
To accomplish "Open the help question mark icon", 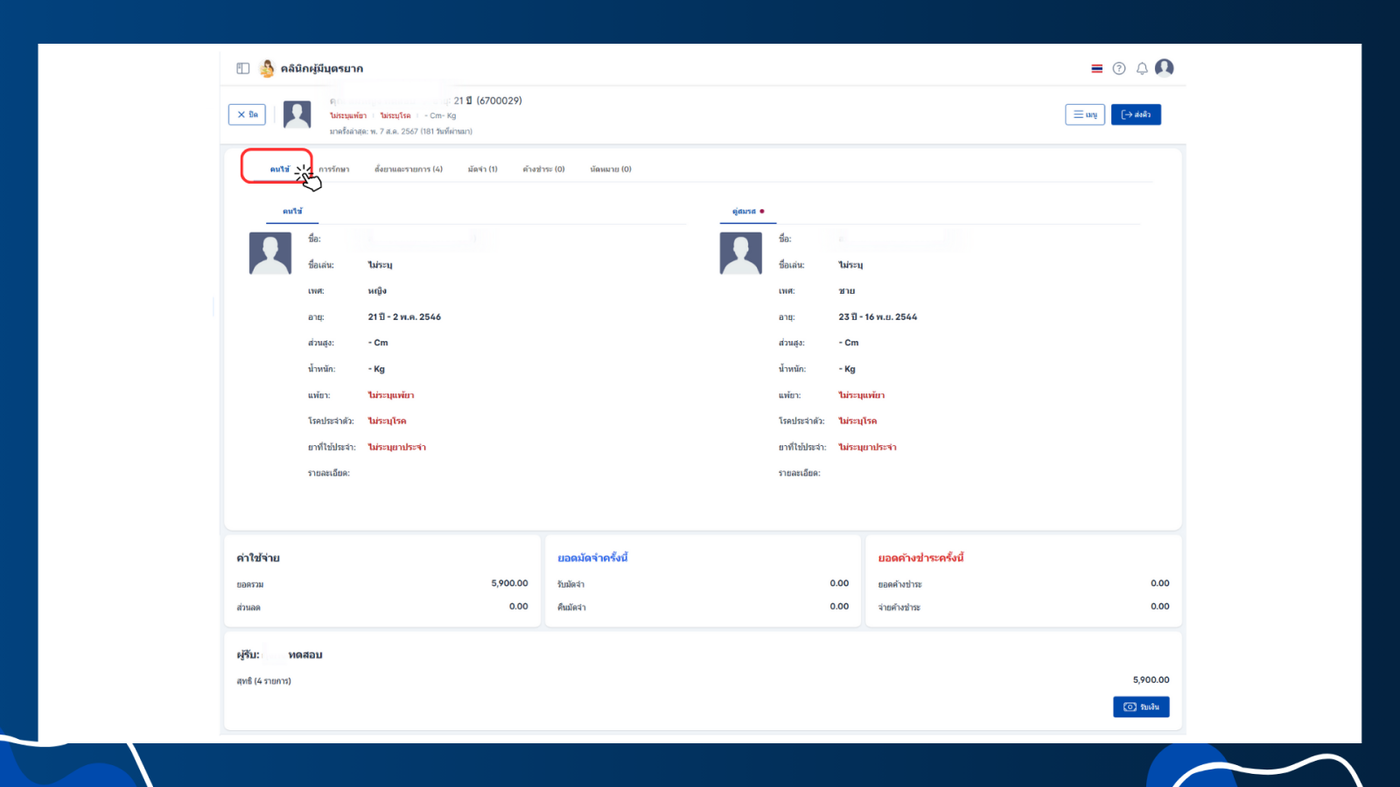I will [x=1119, y=69].
